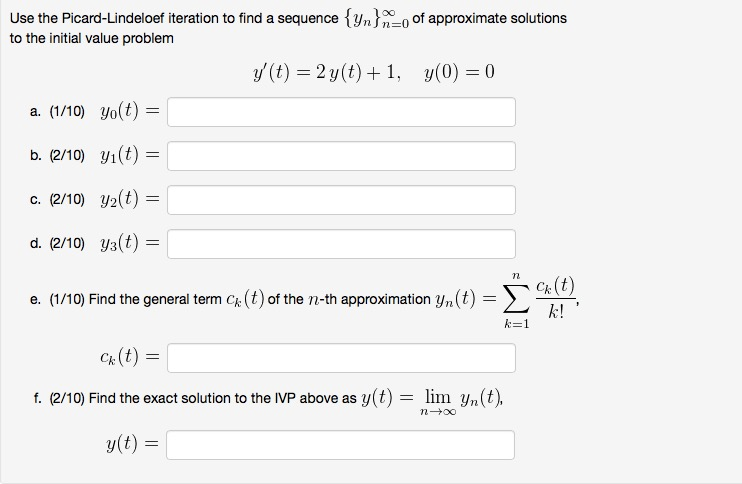Click the y0(t) = math label
742x484 pixels.
pos(130,112)
